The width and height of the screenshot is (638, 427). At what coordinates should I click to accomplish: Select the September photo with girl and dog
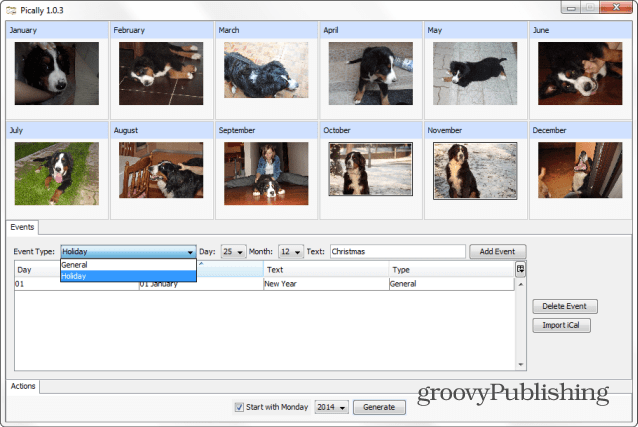[266, 173]
